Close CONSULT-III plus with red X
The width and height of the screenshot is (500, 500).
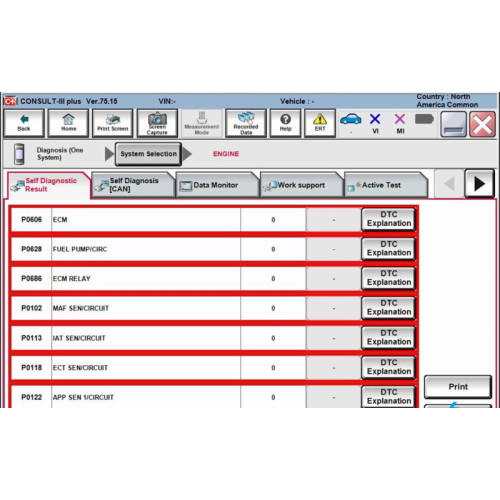click(x=482, y=124)
